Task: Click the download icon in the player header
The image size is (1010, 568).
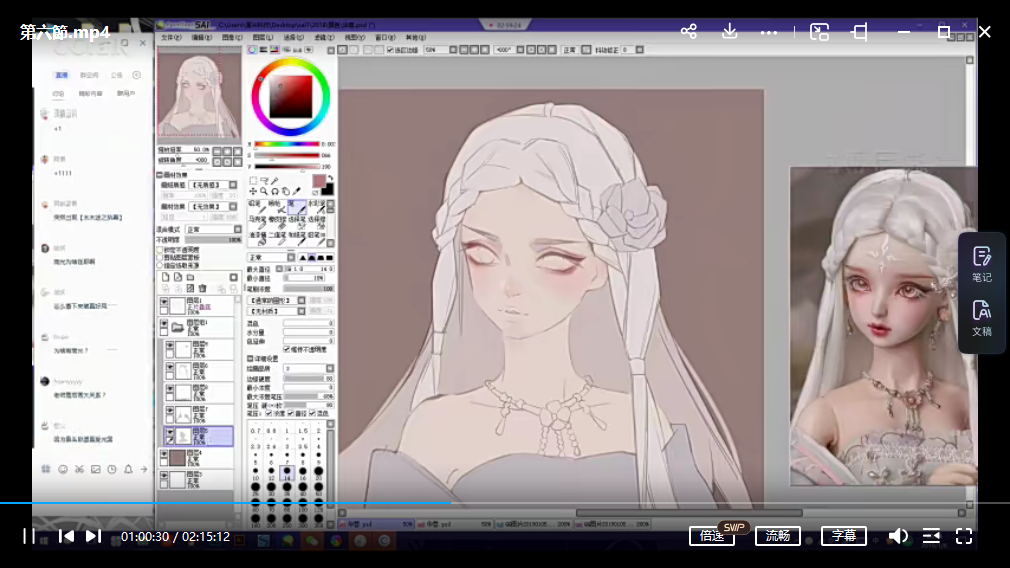Action: click(729, 31)
